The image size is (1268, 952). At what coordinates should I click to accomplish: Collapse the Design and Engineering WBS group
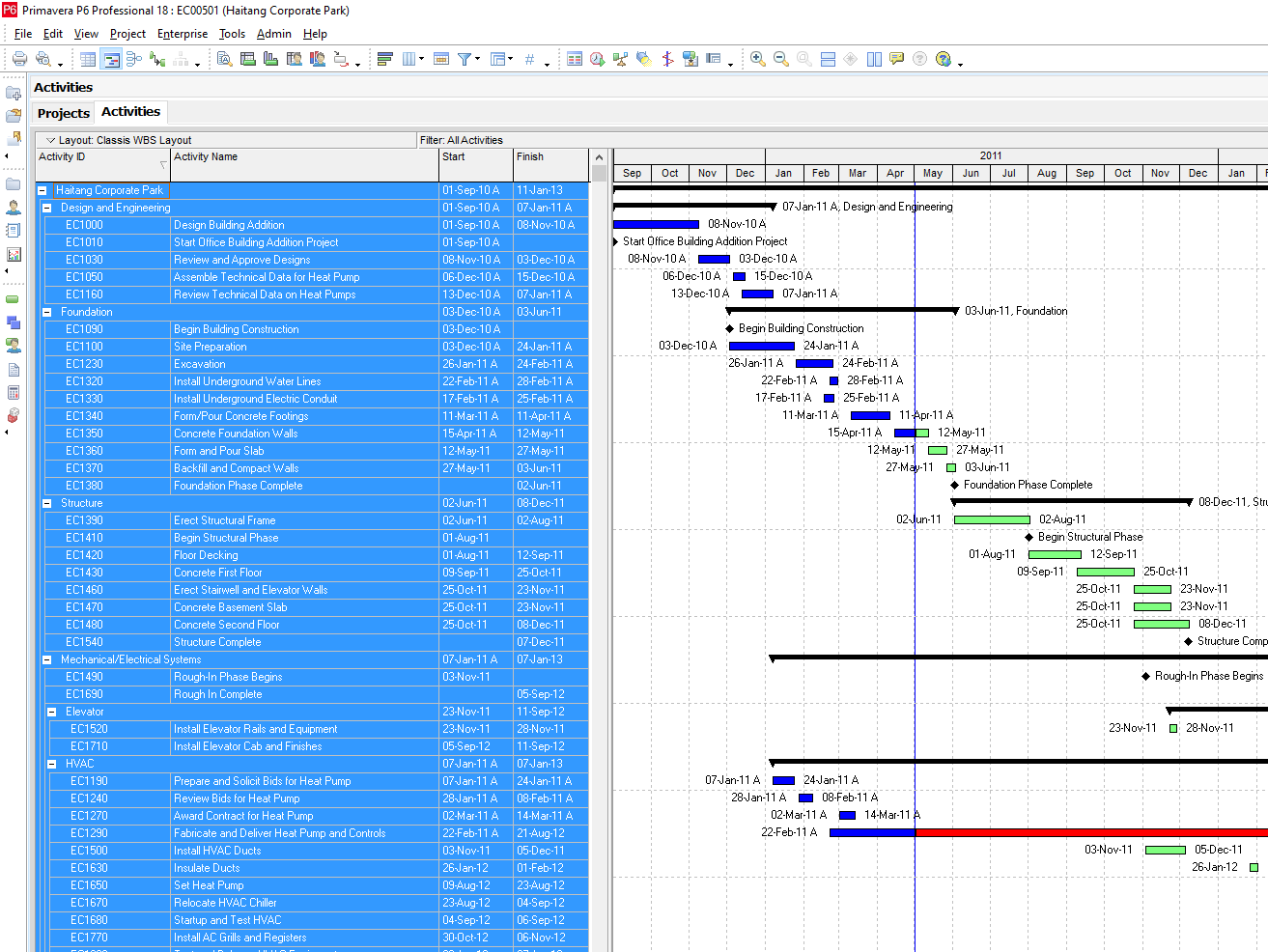[x=46, y=208]
